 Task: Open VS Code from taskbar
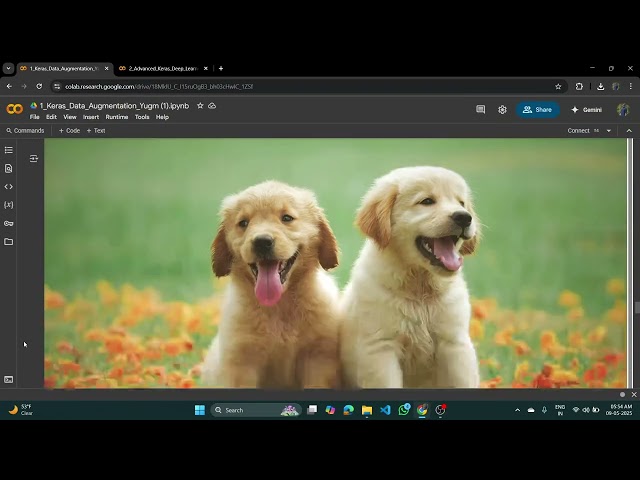385,410
